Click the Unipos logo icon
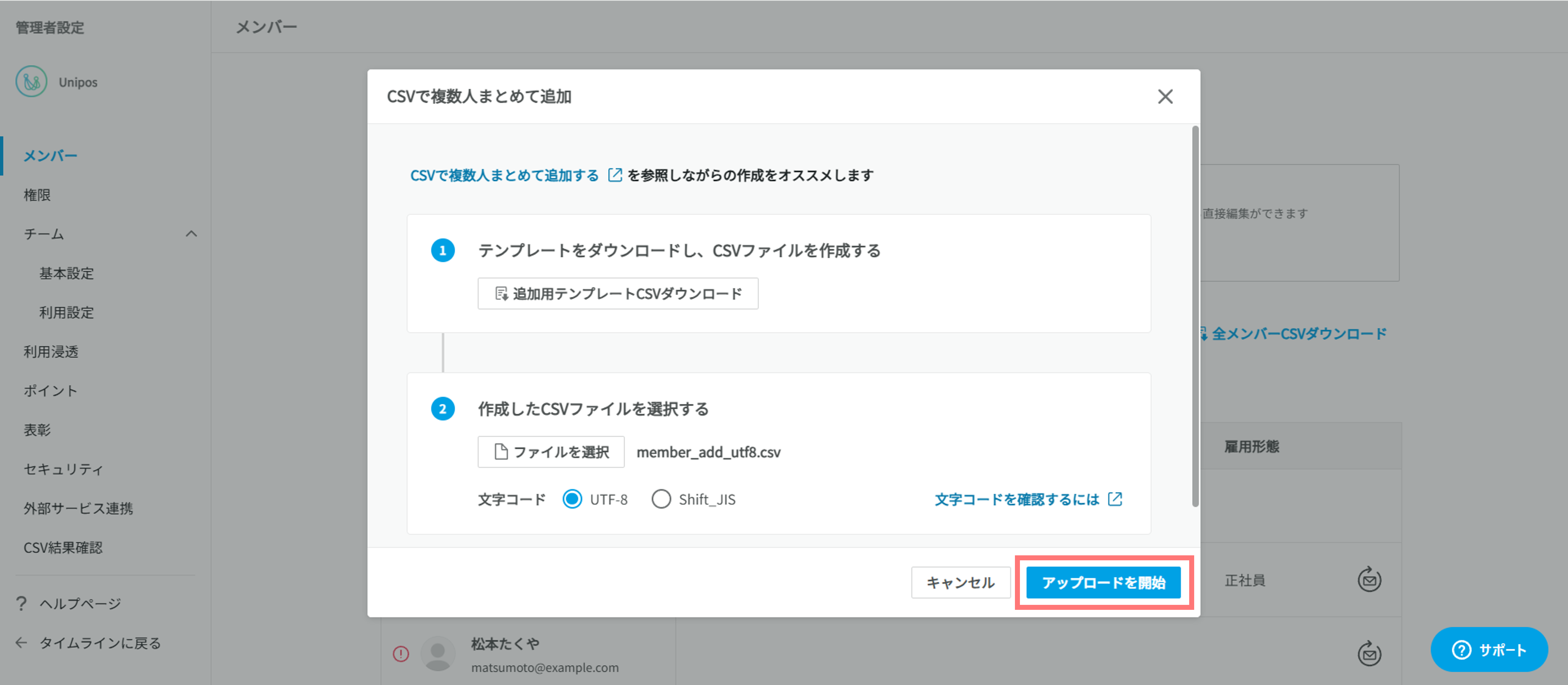 31,82
